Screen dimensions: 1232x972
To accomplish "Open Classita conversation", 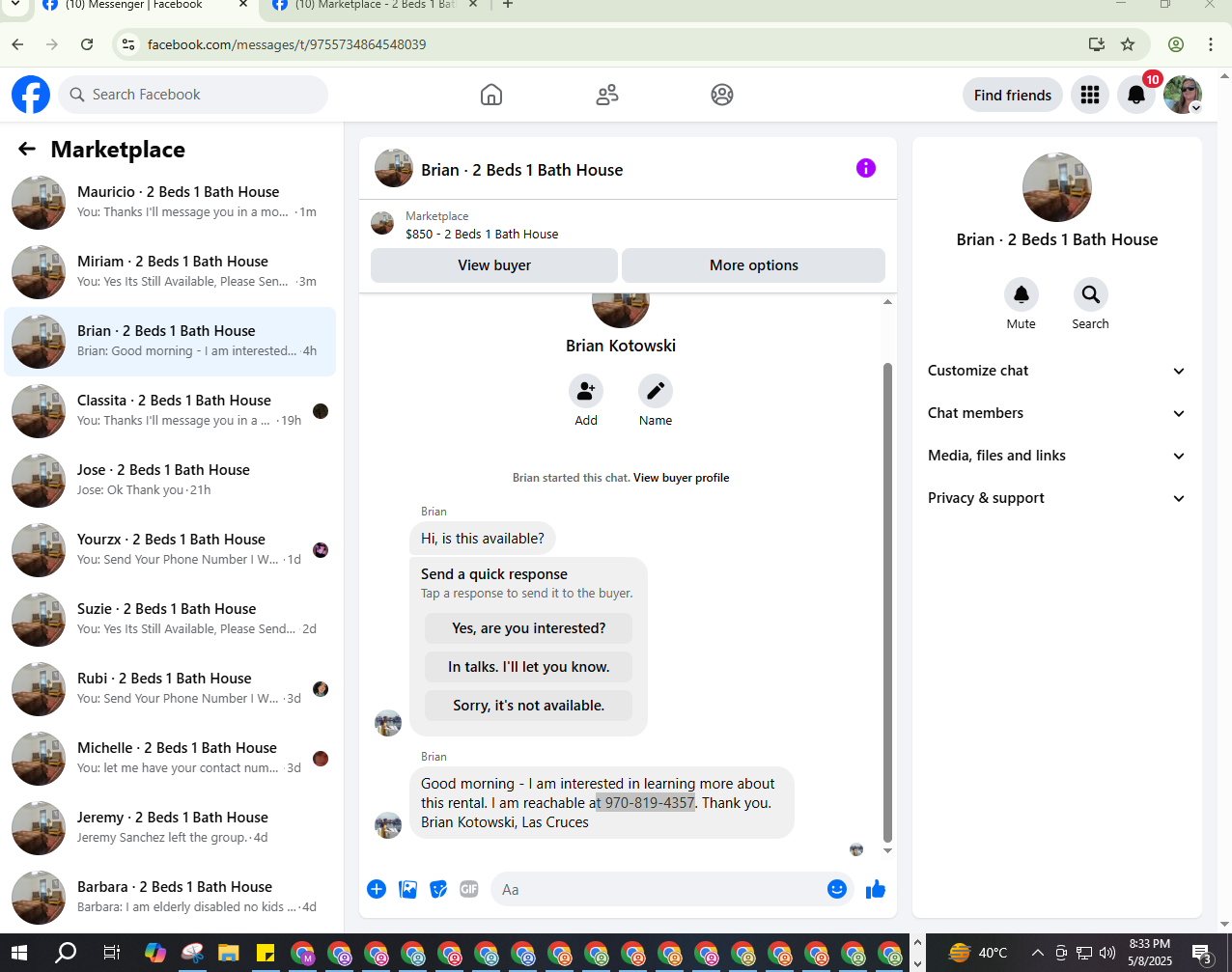I will (170, 411).
